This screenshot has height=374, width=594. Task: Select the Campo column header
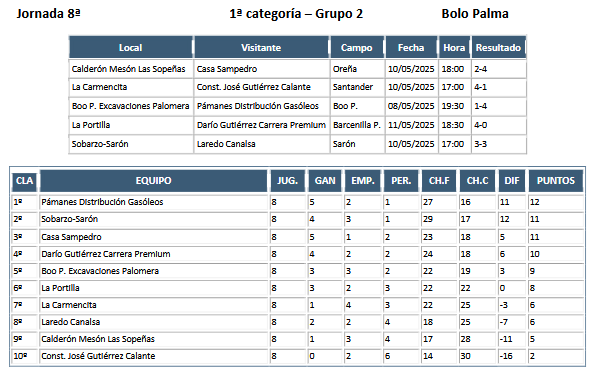(356, 47)
